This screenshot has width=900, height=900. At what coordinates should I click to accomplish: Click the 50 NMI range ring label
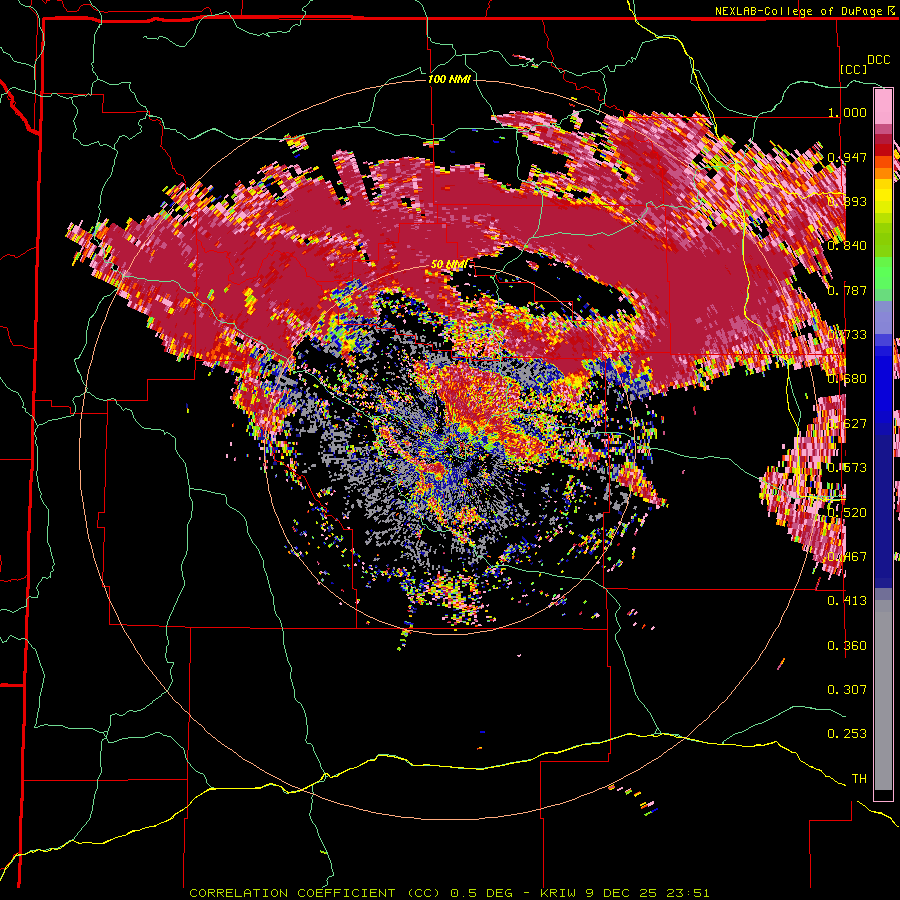[449, 264]
